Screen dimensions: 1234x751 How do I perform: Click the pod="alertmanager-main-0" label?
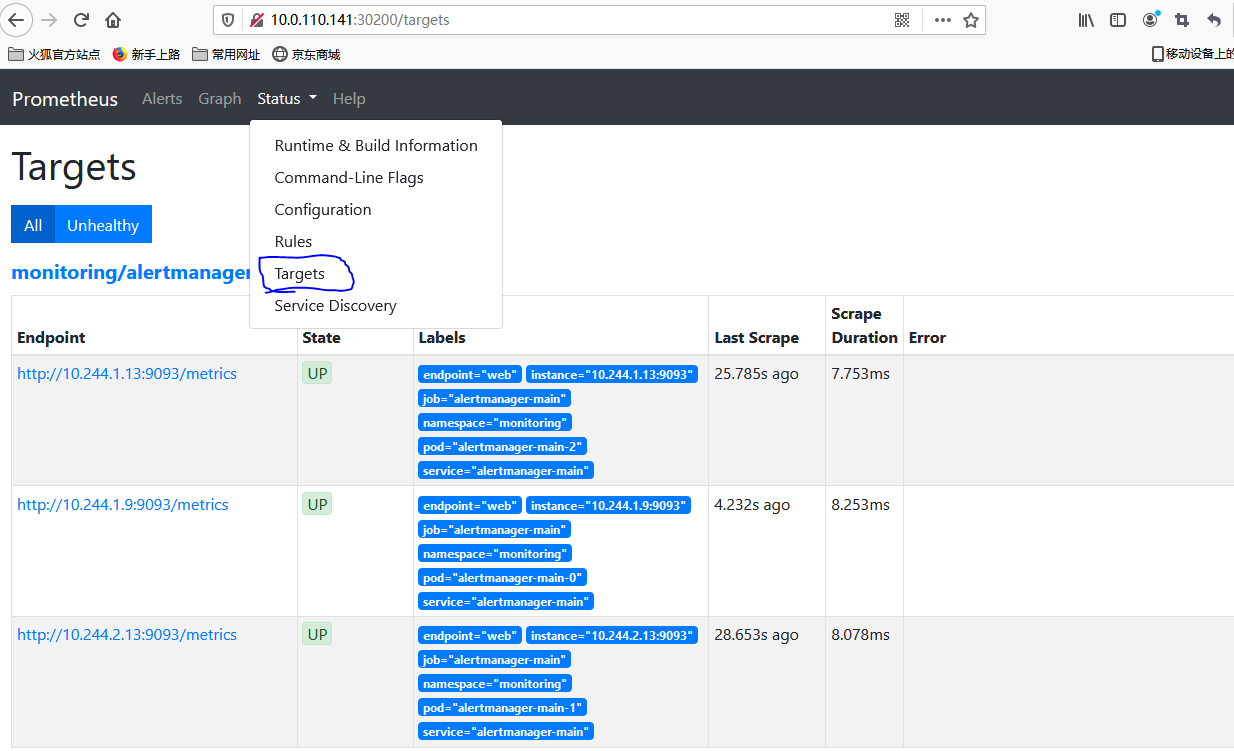[x=502, y=578]
